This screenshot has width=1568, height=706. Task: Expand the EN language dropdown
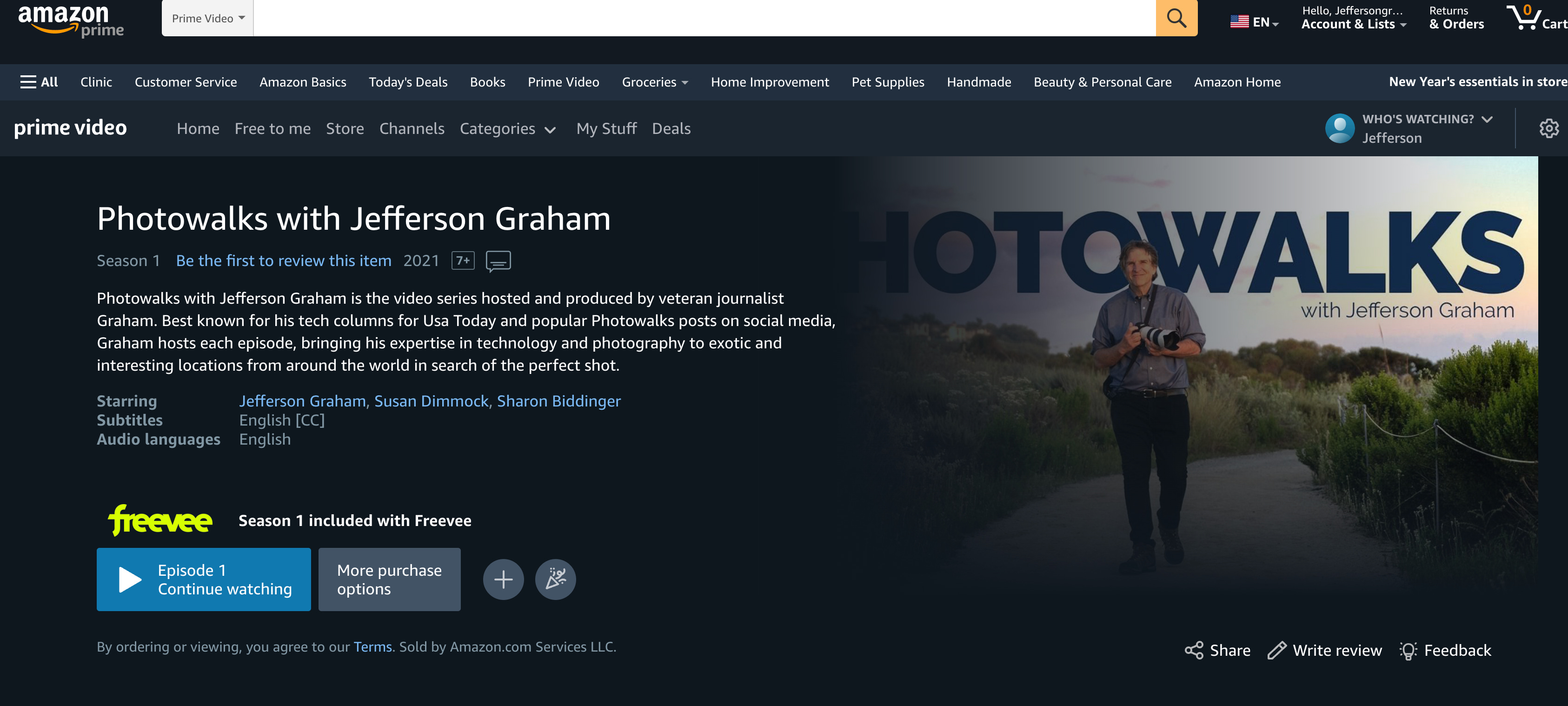(x=1253, y=18)
